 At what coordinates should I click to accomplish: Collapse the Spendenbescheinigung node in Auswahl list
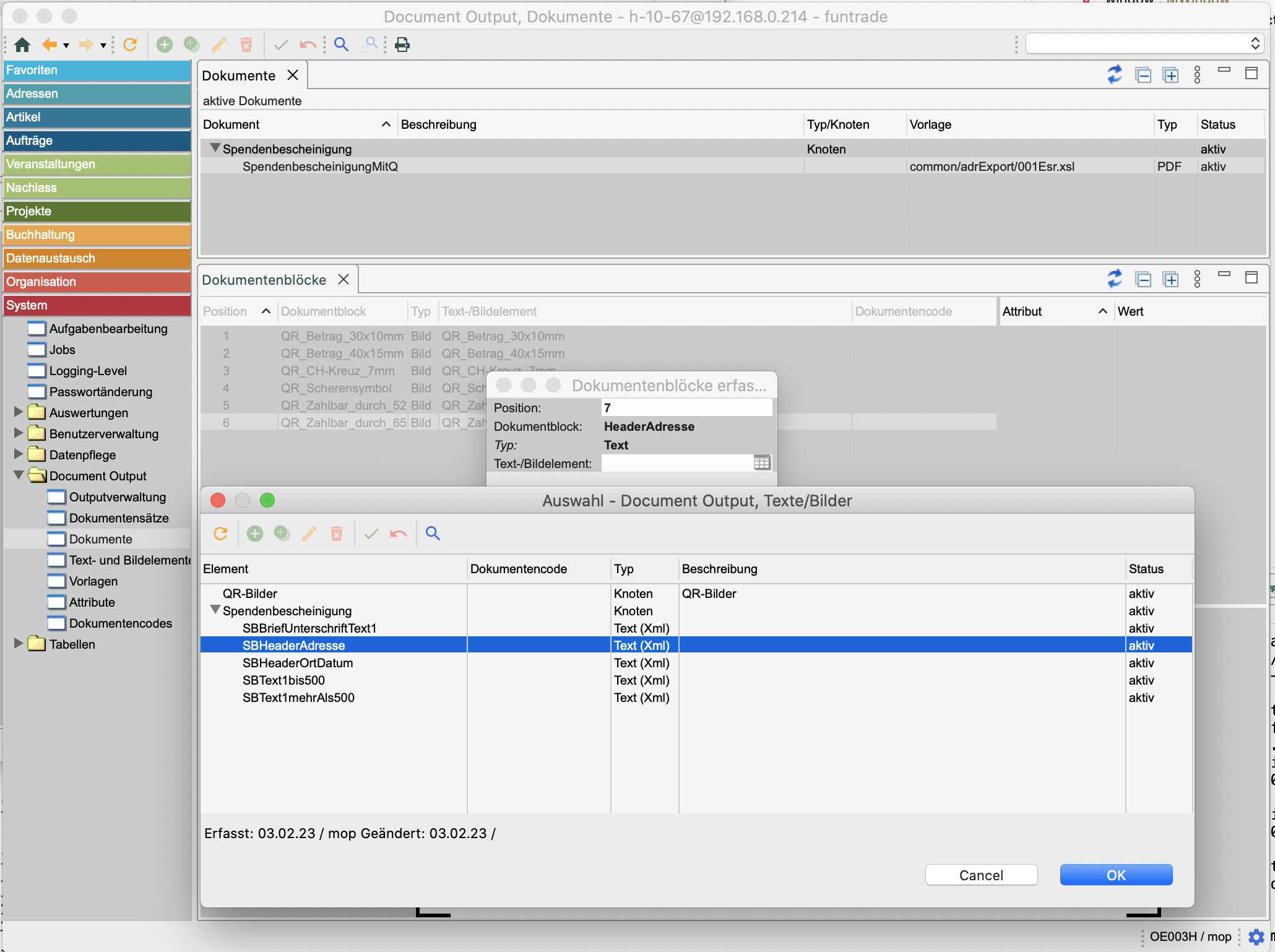click(x=215, y=610)
